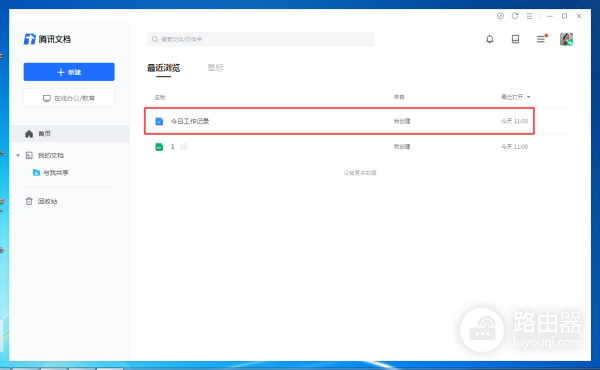Open the 最近打开 sort dropdown
Image resolution: width=600 pixels, height=370 pixels.
[x=516, y=97]
